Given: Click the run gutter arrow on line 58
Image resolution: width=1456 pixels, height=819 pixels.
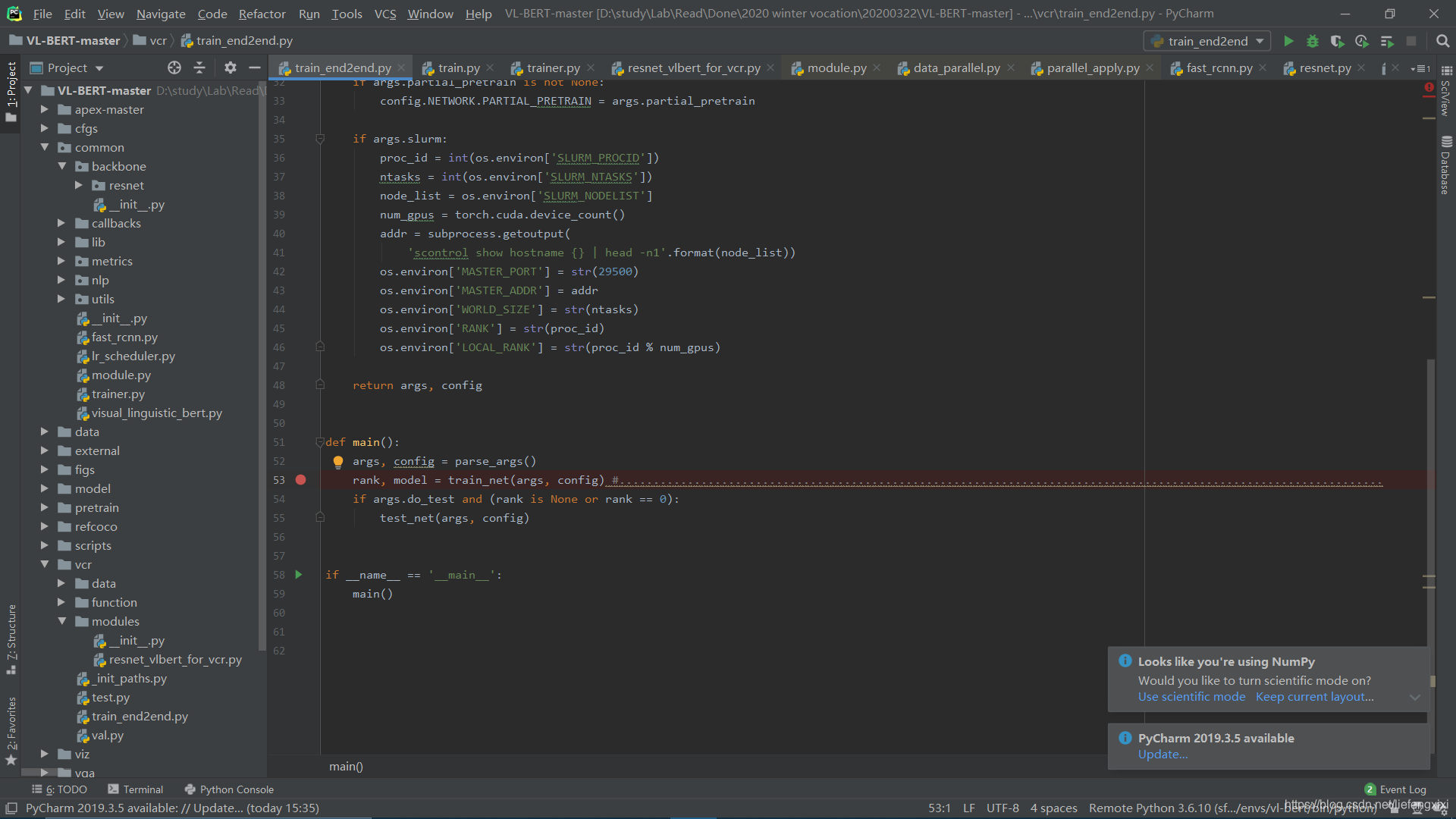Looking at the screenshot, I should click(299, 575).
